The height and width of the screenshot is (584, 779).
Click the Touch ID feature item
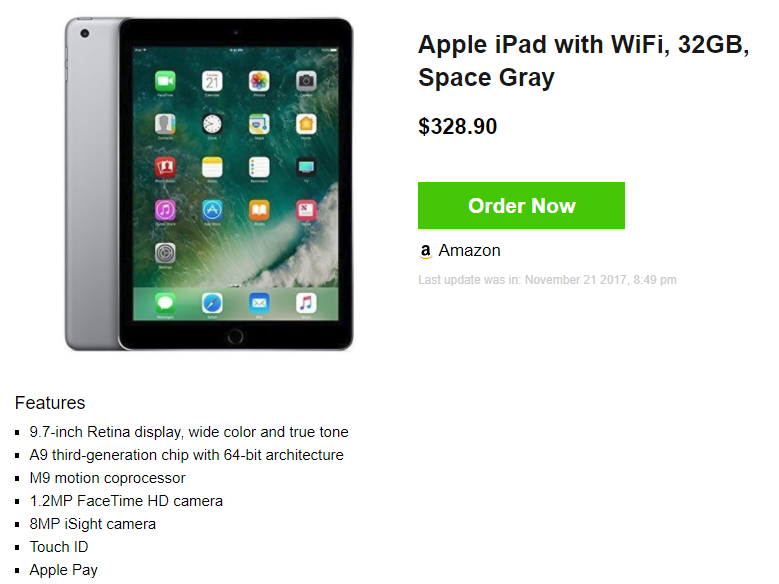(x=59, y=547)
